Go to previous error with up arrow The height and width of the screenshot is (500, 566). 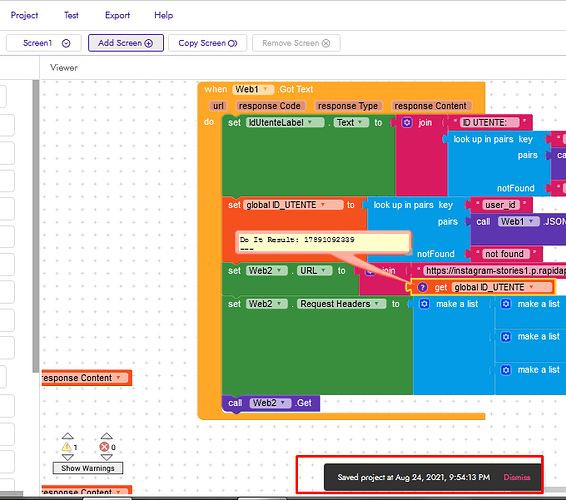[106, 436]
